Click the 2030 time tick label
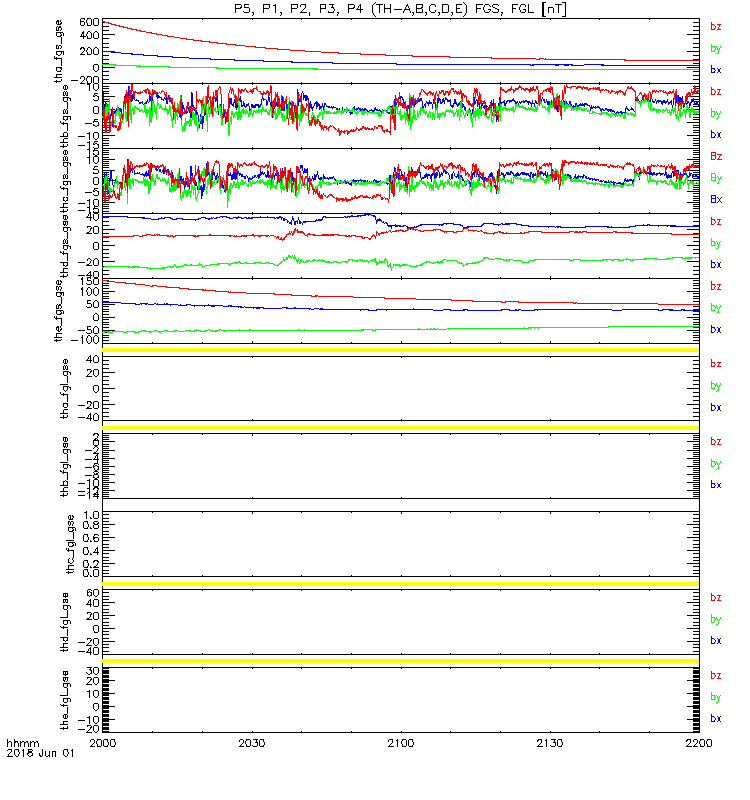Image resolution: width=750 pixels, height=800 pixels. point(252,743)
